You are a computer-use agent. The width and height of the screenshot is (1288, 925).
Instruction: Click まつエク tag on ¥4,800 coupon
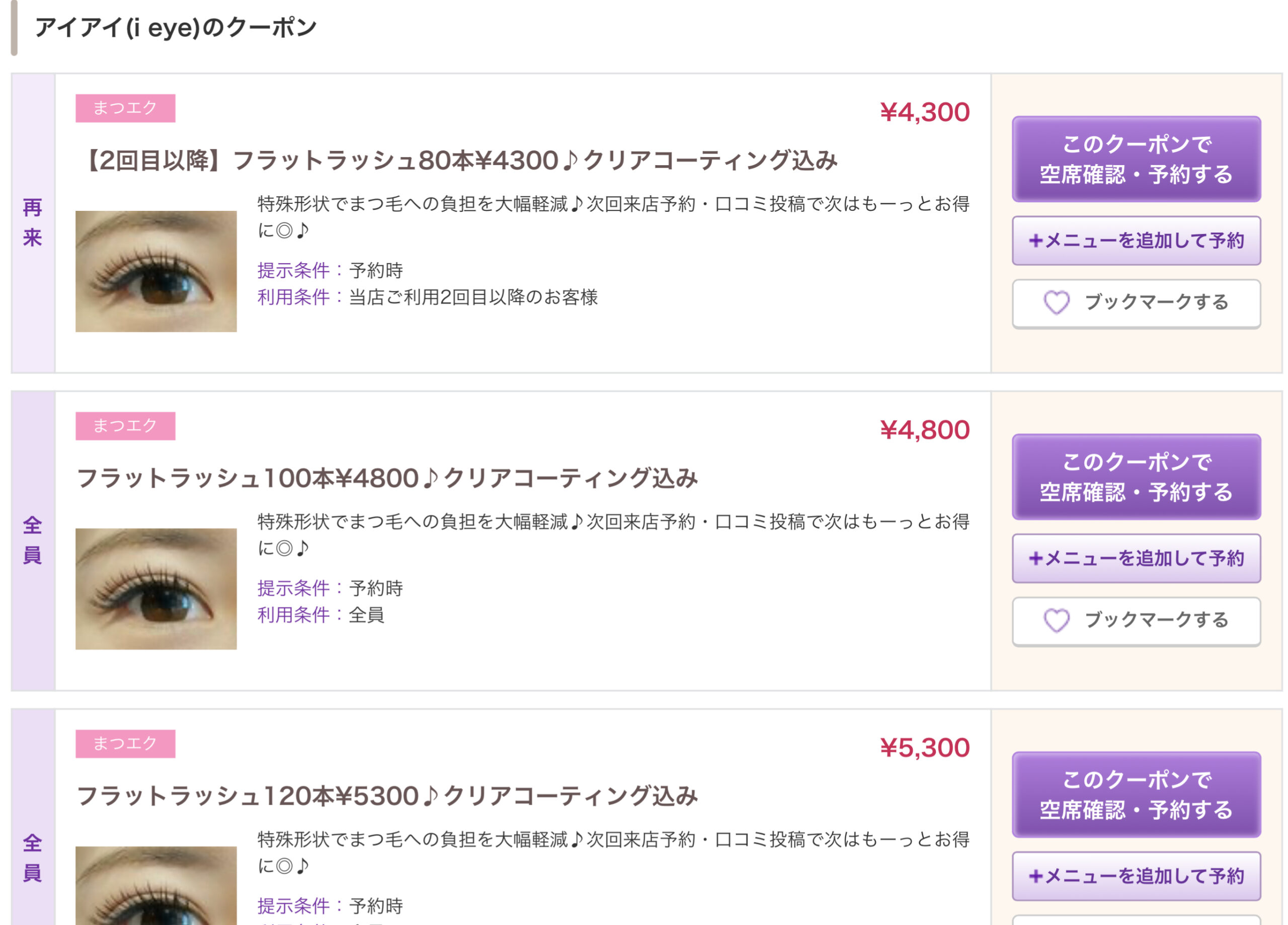point(125,426)
